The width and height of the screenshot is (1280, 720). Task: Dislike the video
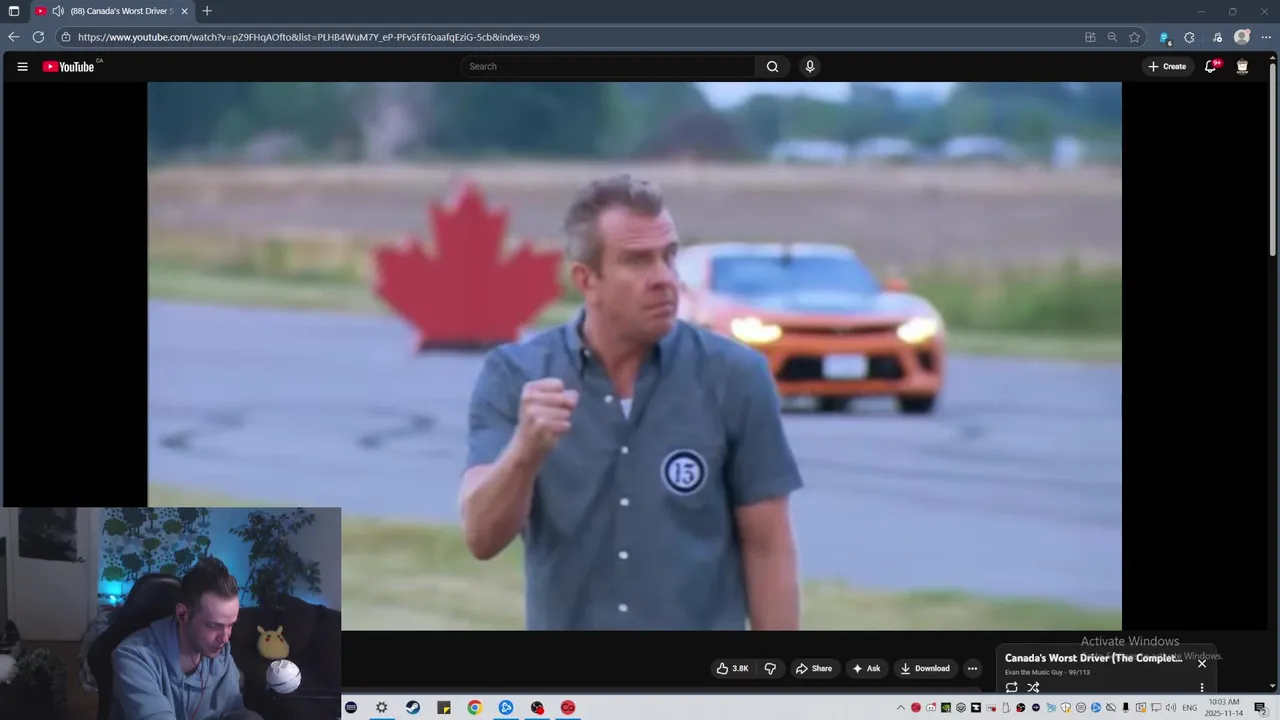click(770, 669)
